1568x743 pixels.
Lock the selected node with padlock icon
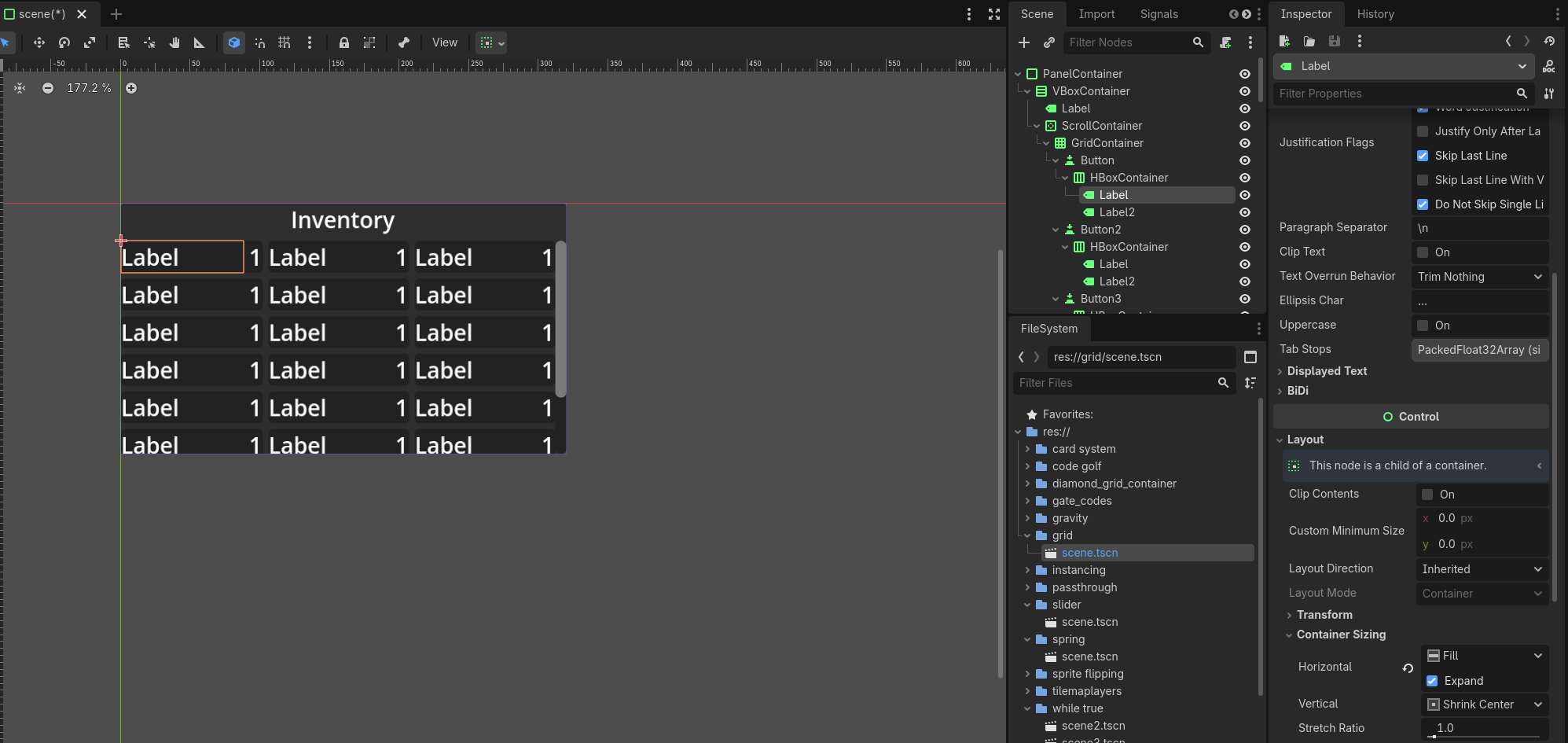[343, 42]
